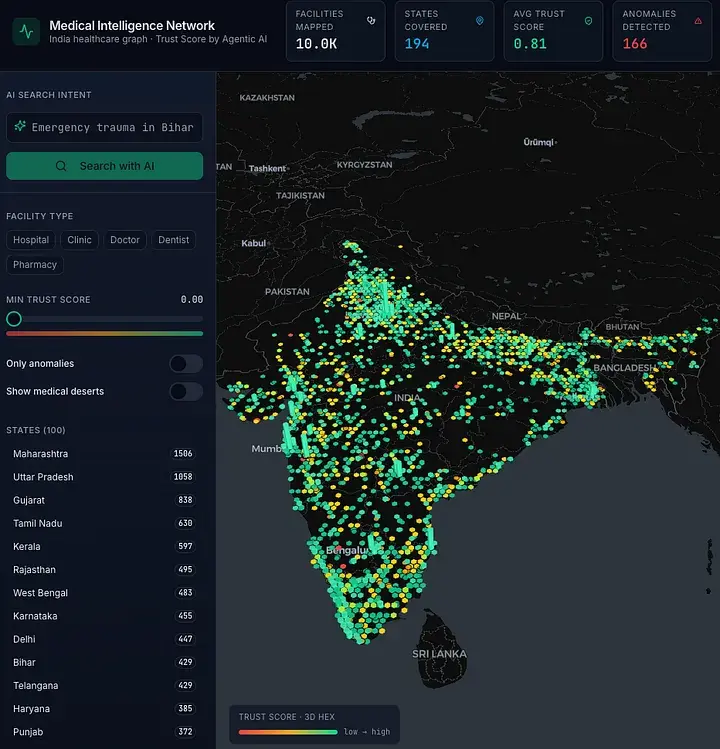Click the Anomalies Detected 166 value
This screenshot has height=749, width=720.
point(634,44)
